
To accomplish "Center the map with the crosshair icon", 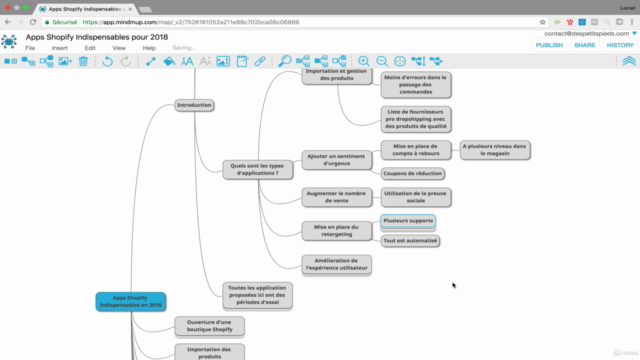I will (x=400, y=61).
